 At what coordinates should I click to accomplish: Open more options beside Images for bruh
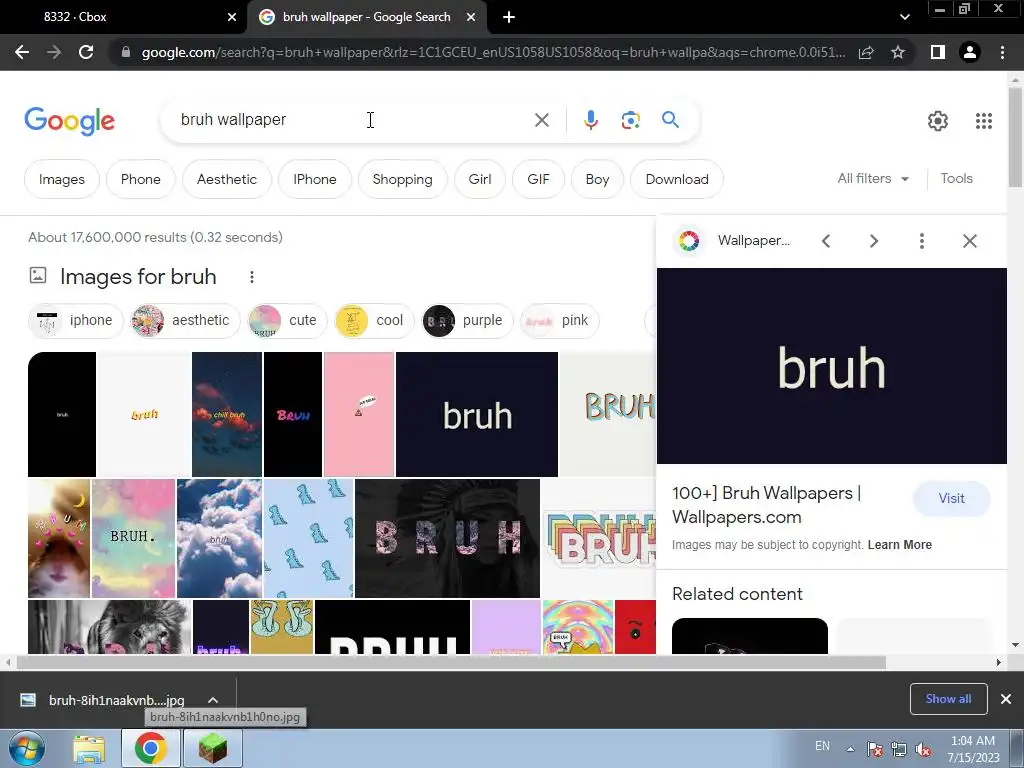251,277
